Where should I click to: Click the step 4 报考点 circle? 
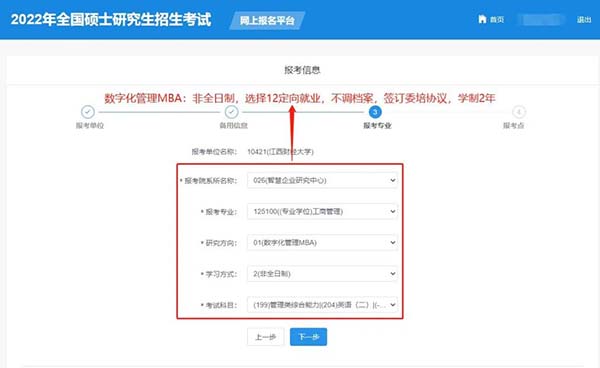pos(519,112)
